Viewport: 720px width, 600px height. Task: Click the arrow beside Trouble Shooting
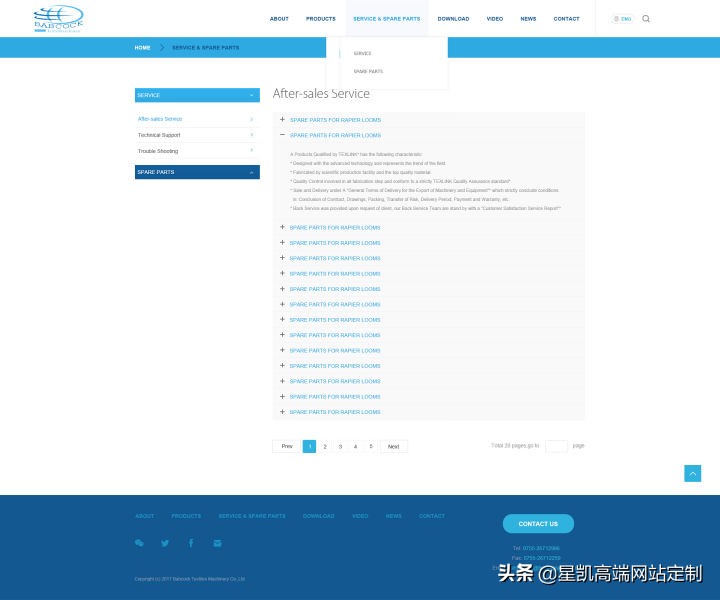[252, 150]
